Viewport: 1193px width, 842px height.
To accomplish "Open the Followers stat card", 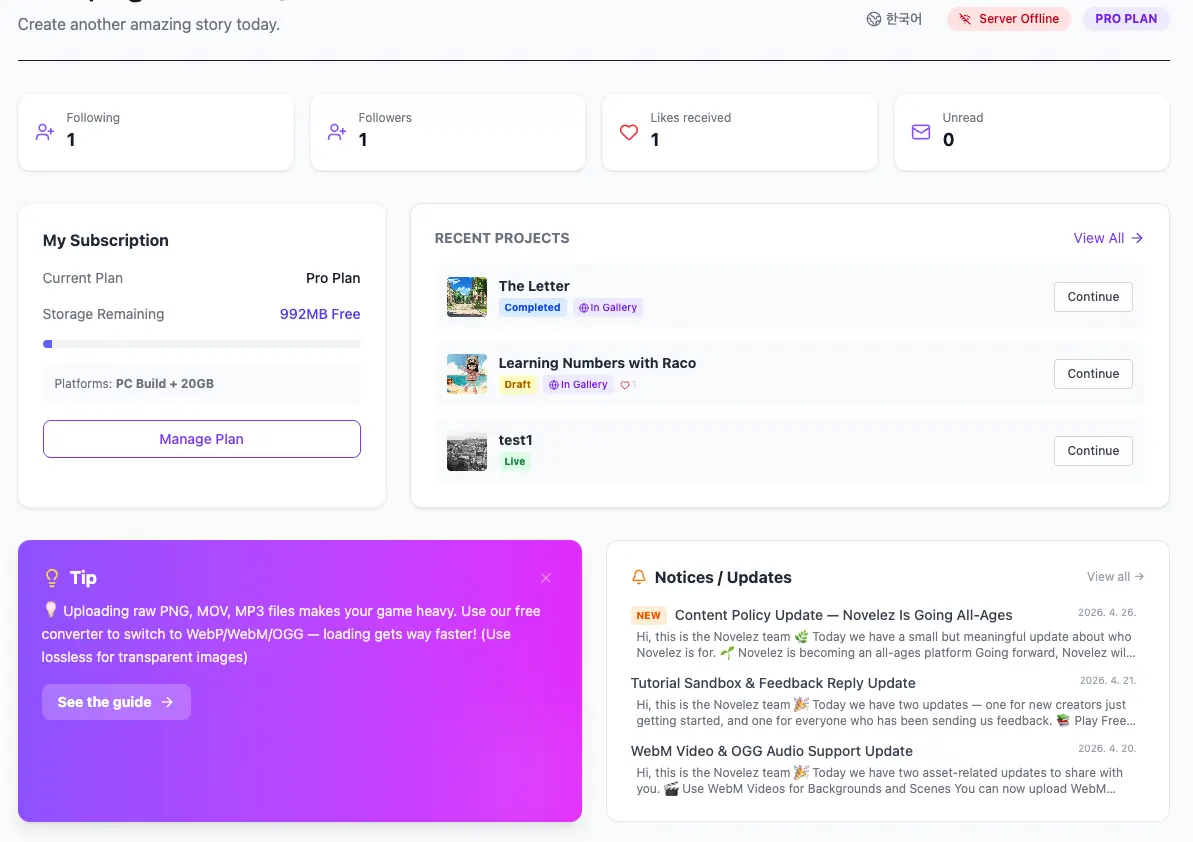I will 448,132.
